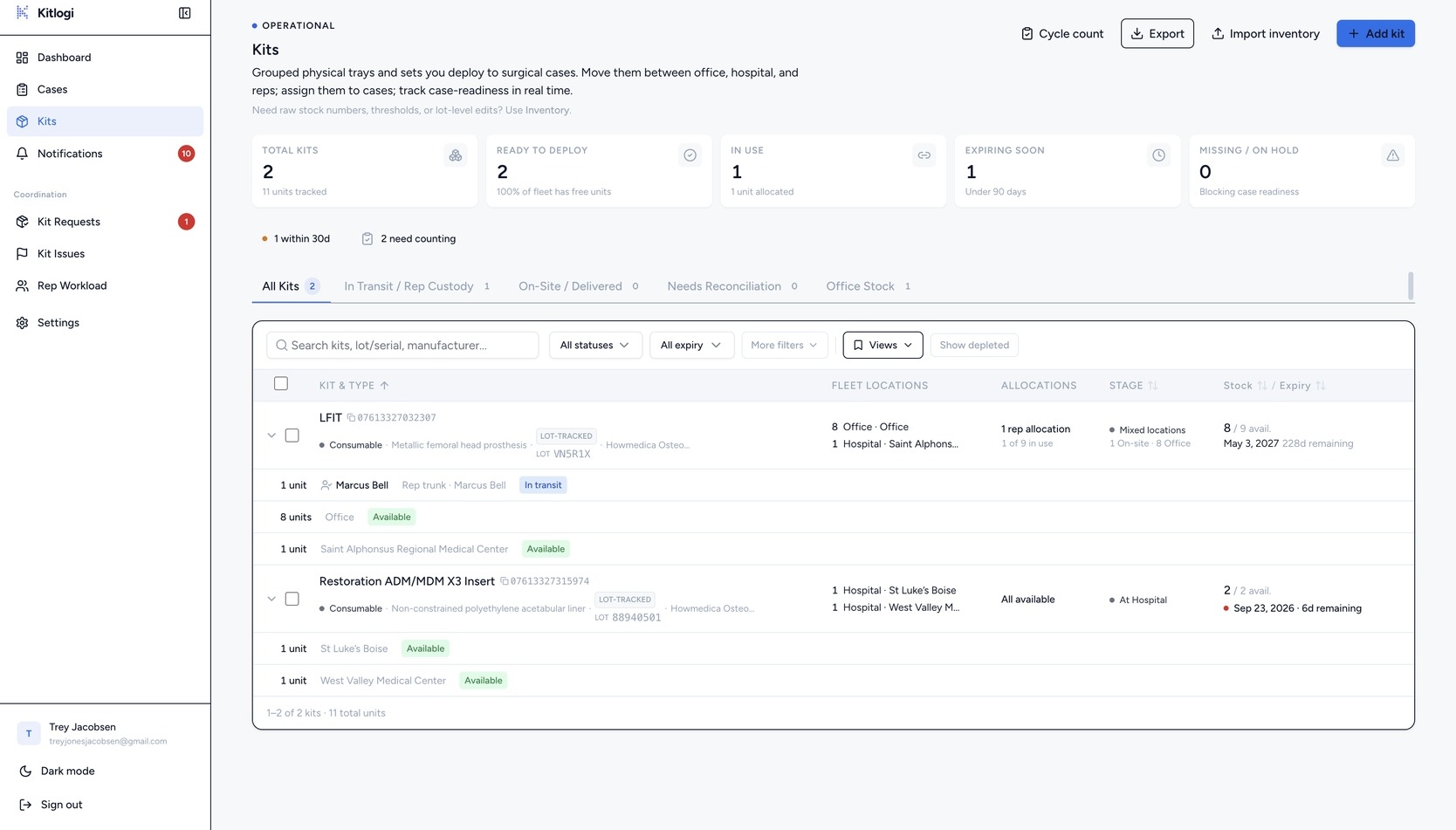The height and width of the screenshot is (830, 1456).
Task: Click the Add kit button
Action: pos(1376,34)
